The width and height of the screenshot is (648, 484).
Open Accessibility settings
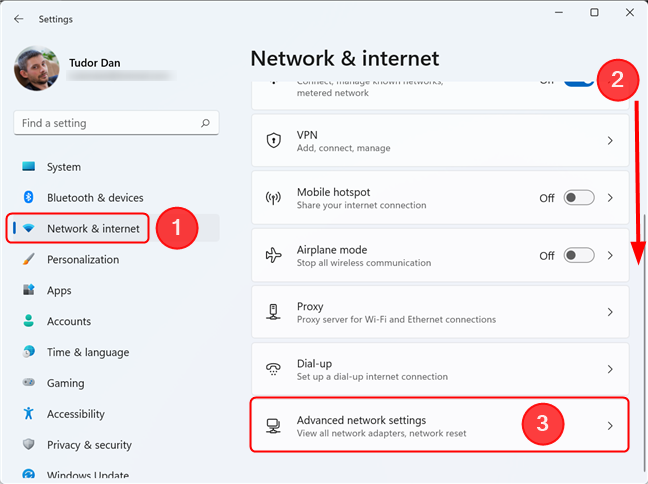116,413
